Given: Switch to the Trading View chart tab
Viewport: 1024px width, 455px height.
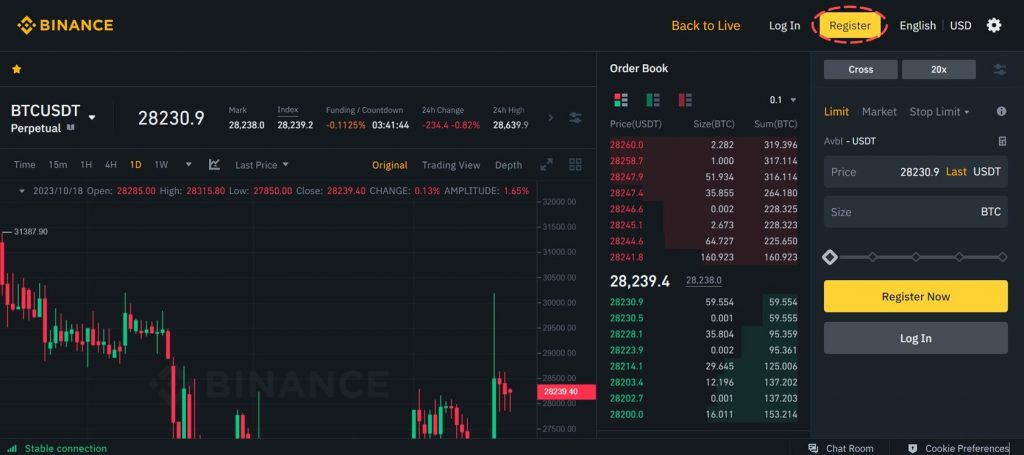Looking at the screenshot, I should pos(451,165).
